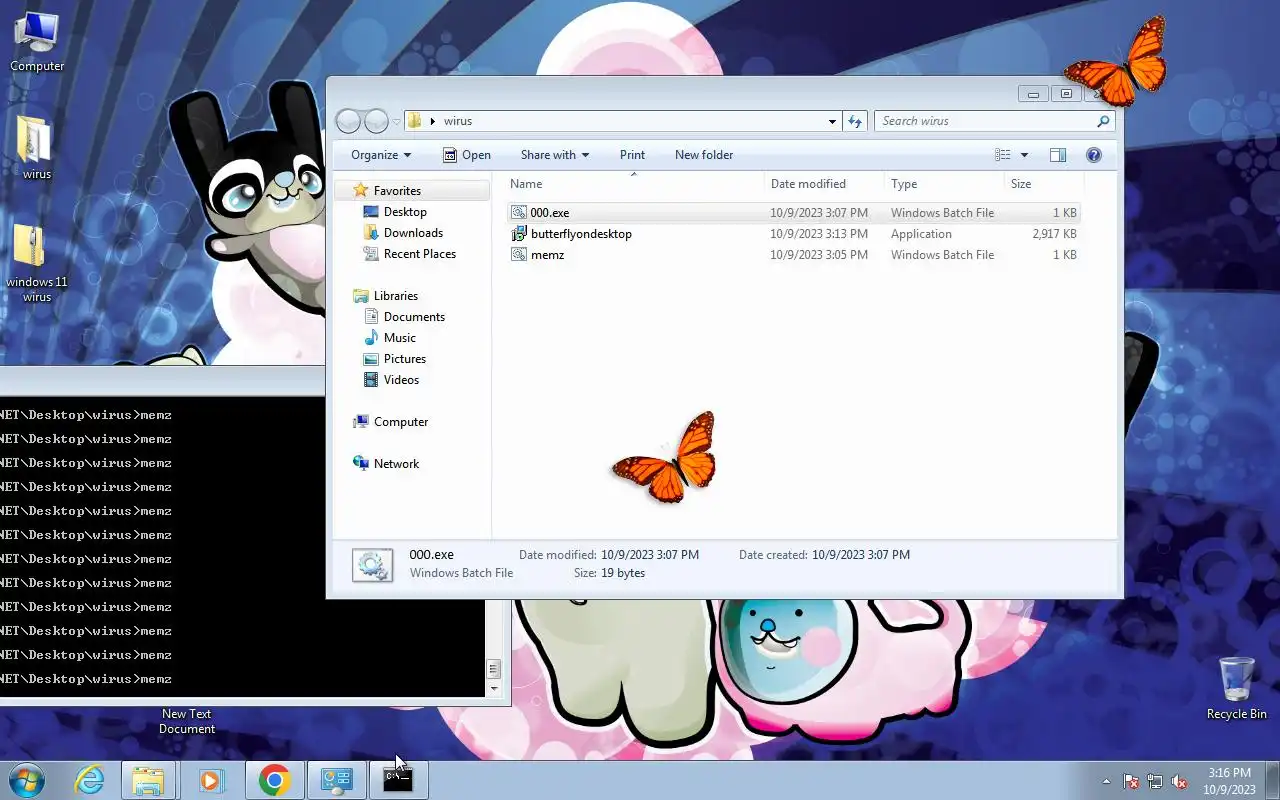Launch Internet Explorer from taskbar
This screenshot has width=1280, height=800.
[90, 780]
